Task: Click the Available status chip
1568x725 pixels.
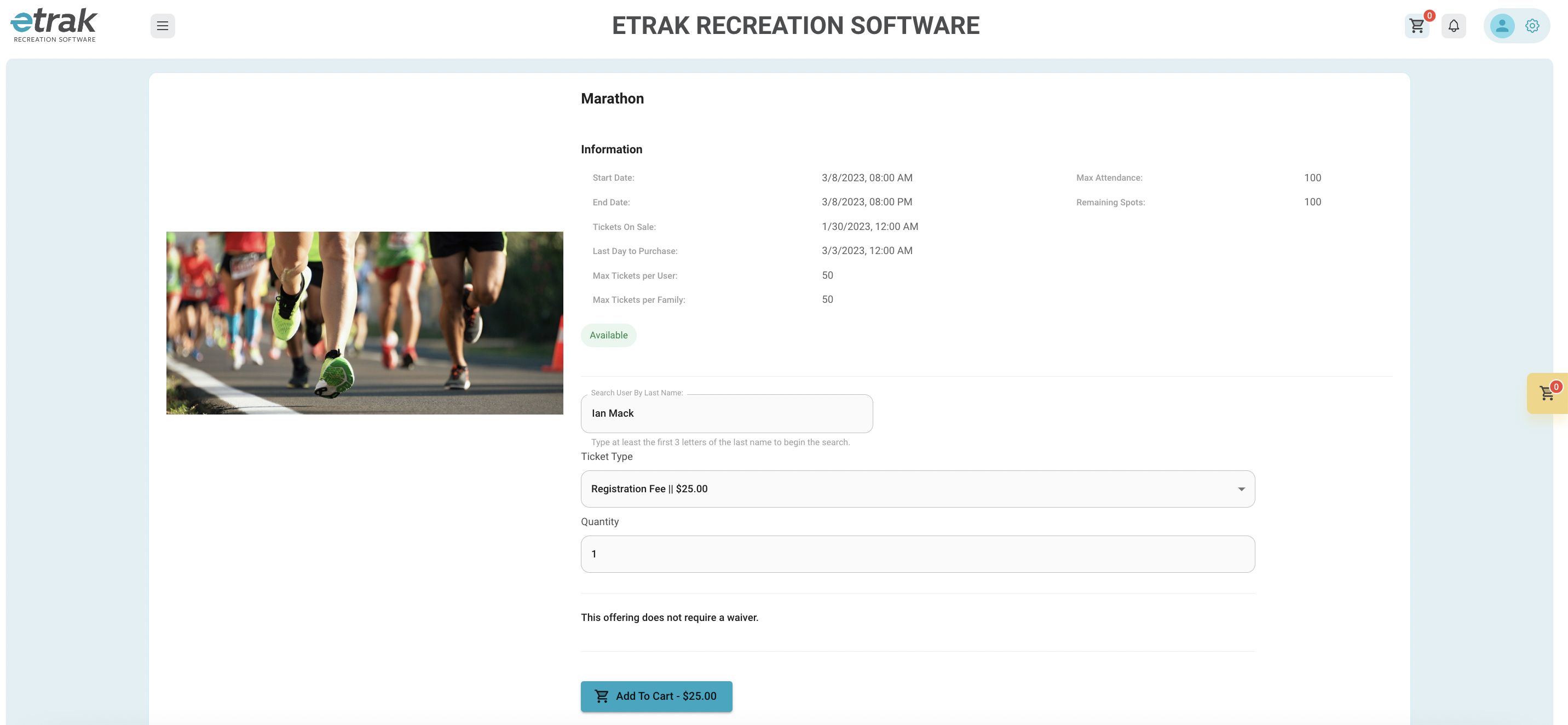Action: point(608,336)
